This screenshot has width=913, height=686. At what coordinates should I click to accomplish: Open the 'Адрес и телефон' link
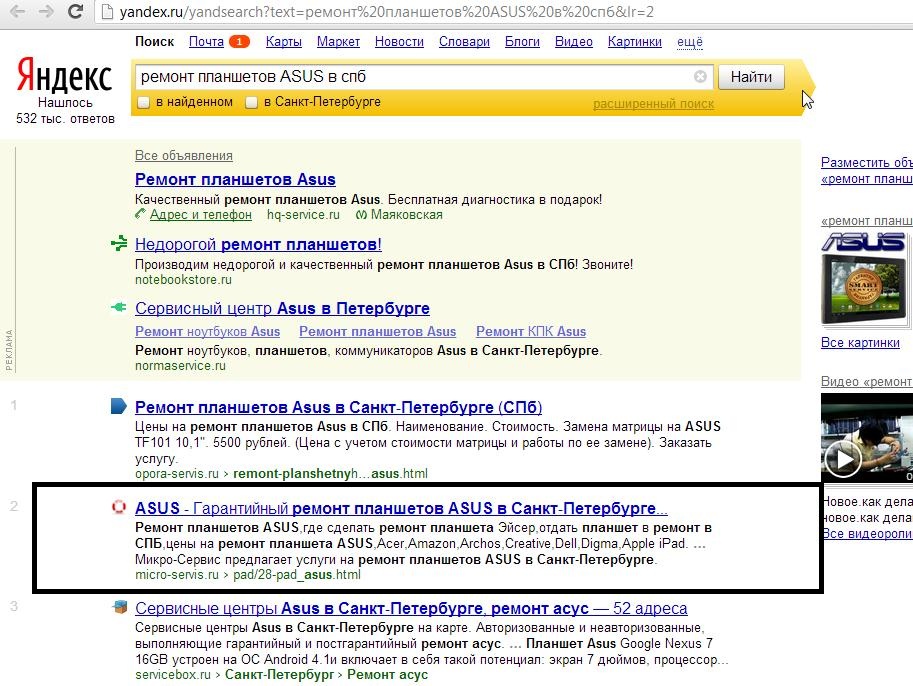tap(201, 215)
